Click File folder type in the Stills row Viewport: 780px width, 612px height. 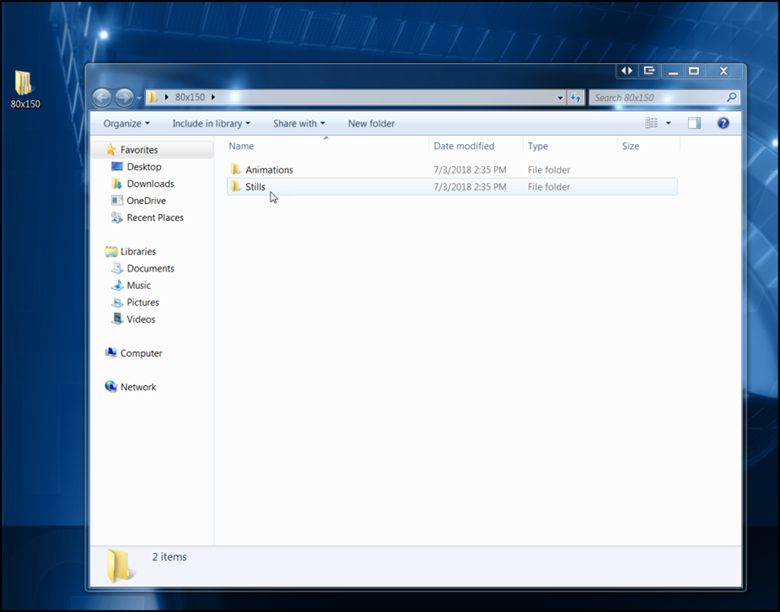point(549,187)
